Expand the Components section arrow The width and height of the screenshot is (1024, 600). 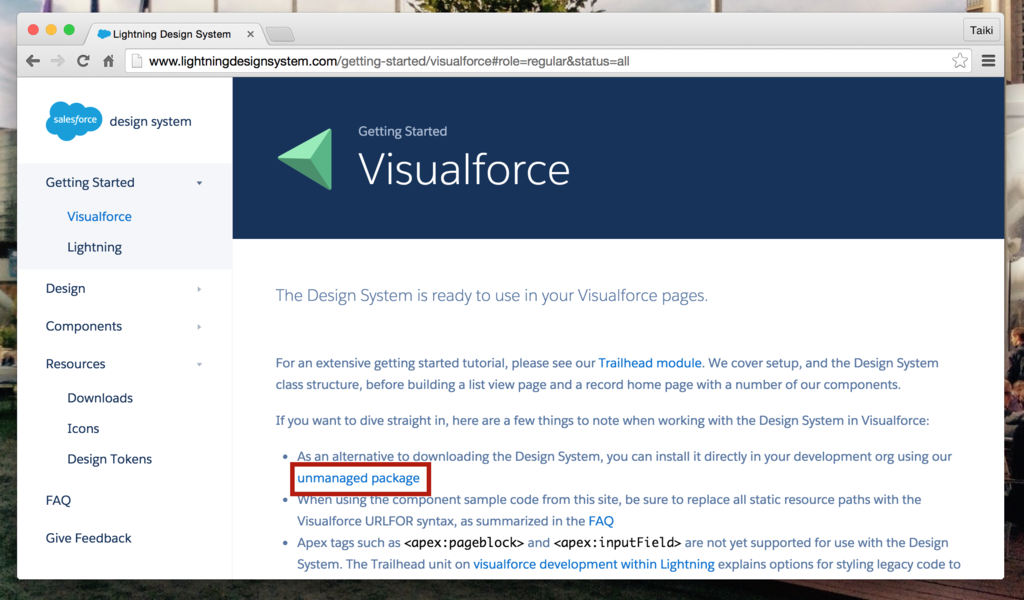click(x=199, y=327)
